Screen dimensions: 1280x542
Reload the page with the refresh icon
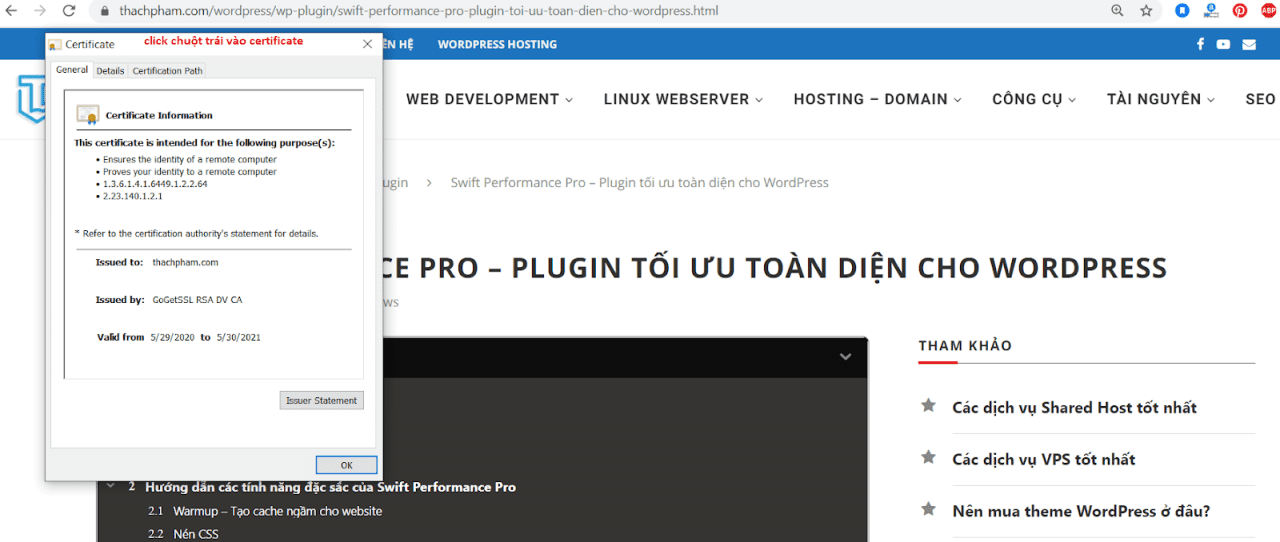pyautogui.click(x=69, y=11)
